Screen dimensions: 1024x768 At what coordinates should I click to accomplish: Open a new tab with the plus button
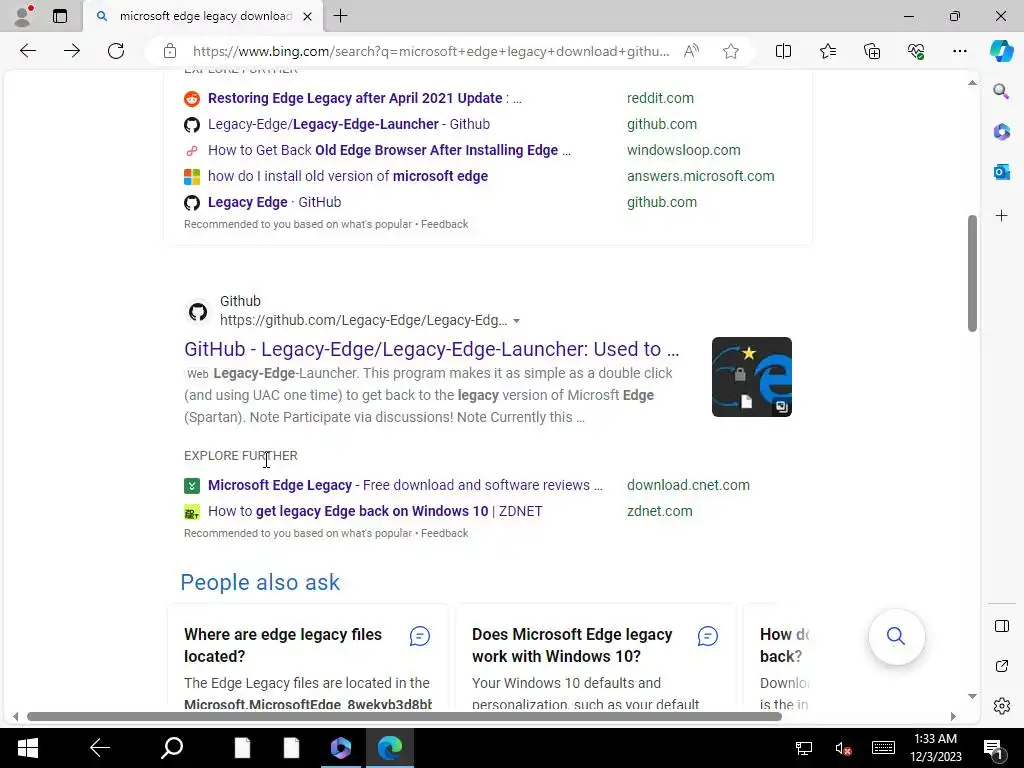340,16
